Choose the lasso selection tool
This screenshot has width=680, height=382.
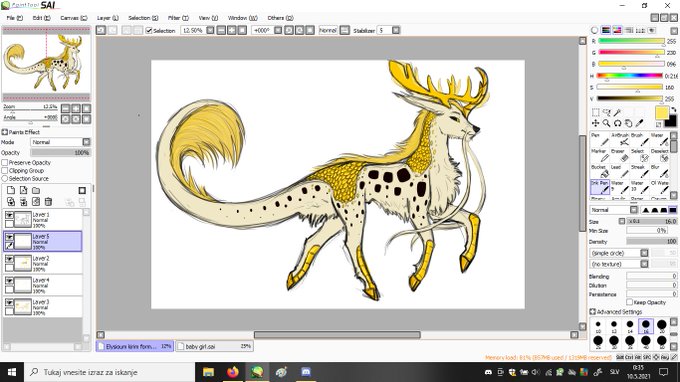606,112
